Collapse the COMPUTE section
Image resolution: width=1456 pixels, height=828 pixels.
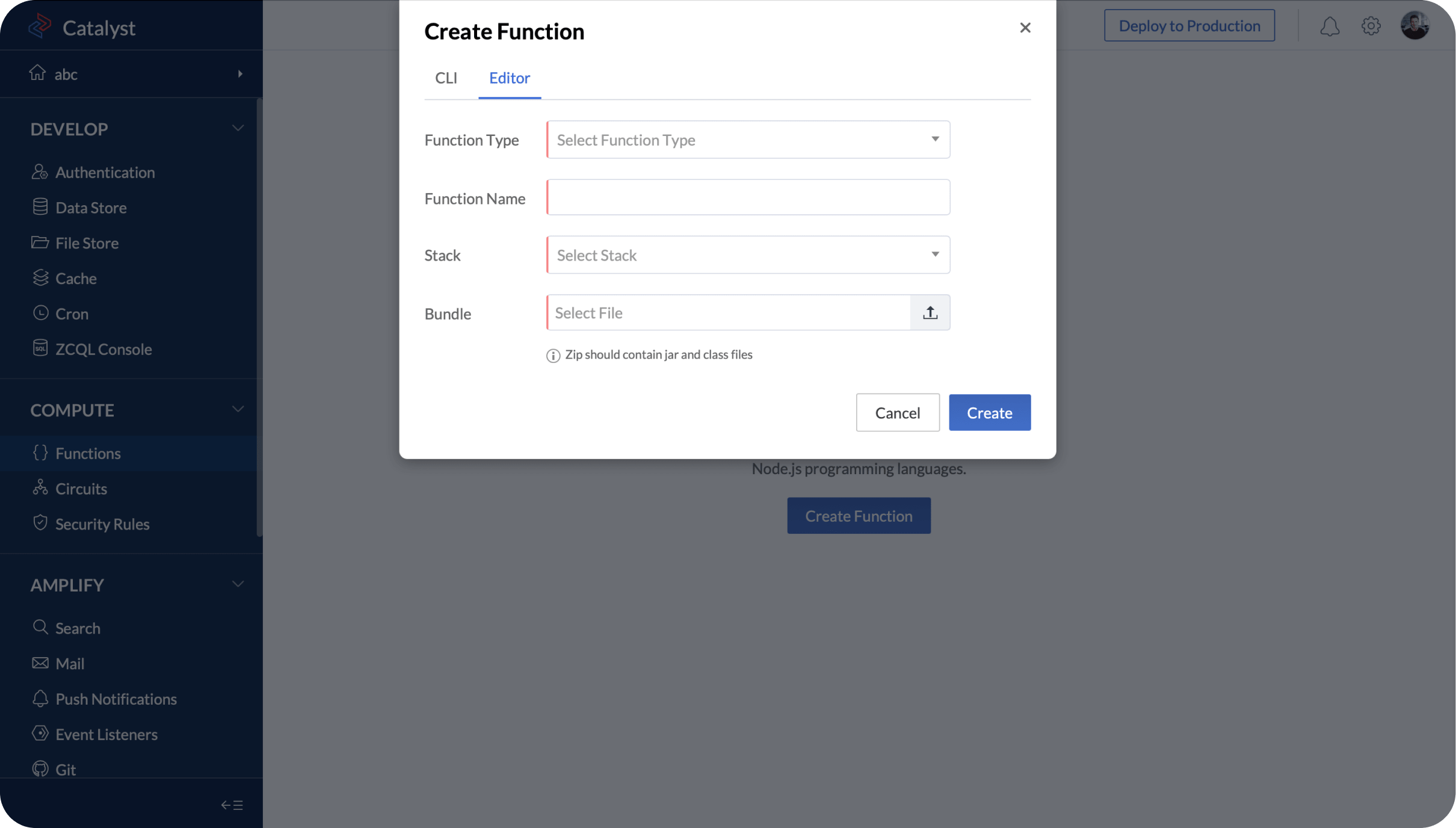click(238, 409)
